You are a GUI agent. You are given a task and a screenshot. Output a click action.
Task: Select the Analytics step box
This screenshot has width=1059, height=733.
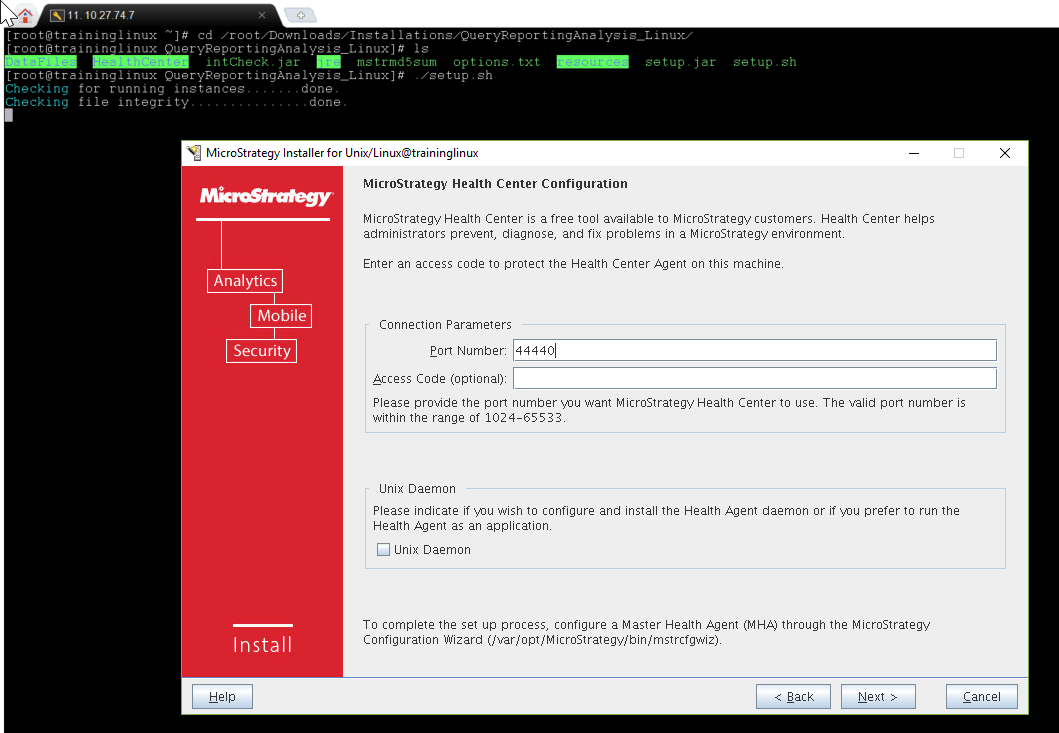[245, 281]
